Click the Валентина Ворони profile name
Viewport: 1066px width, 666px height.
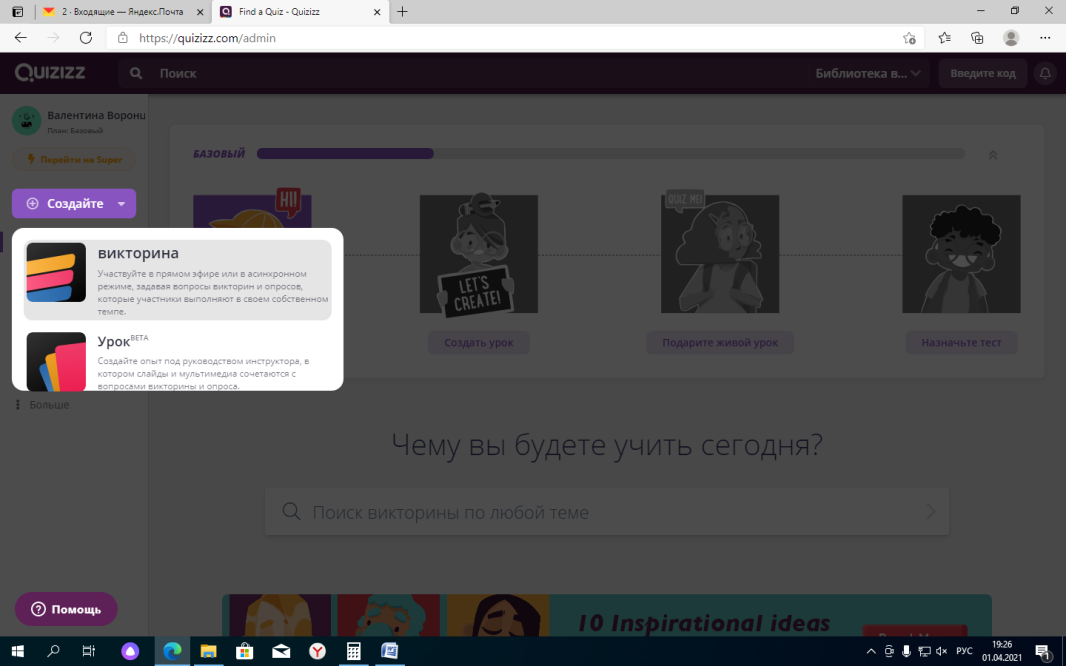96,116
